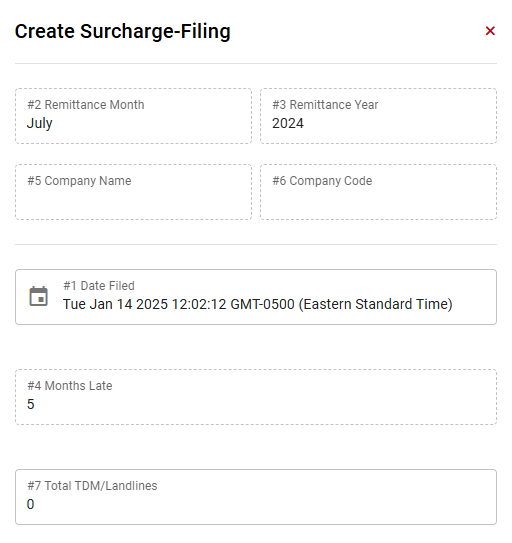Select the #3 Remittance Year box
The height and width of the screenshot is (543, 512).
[x=378, y=116]
